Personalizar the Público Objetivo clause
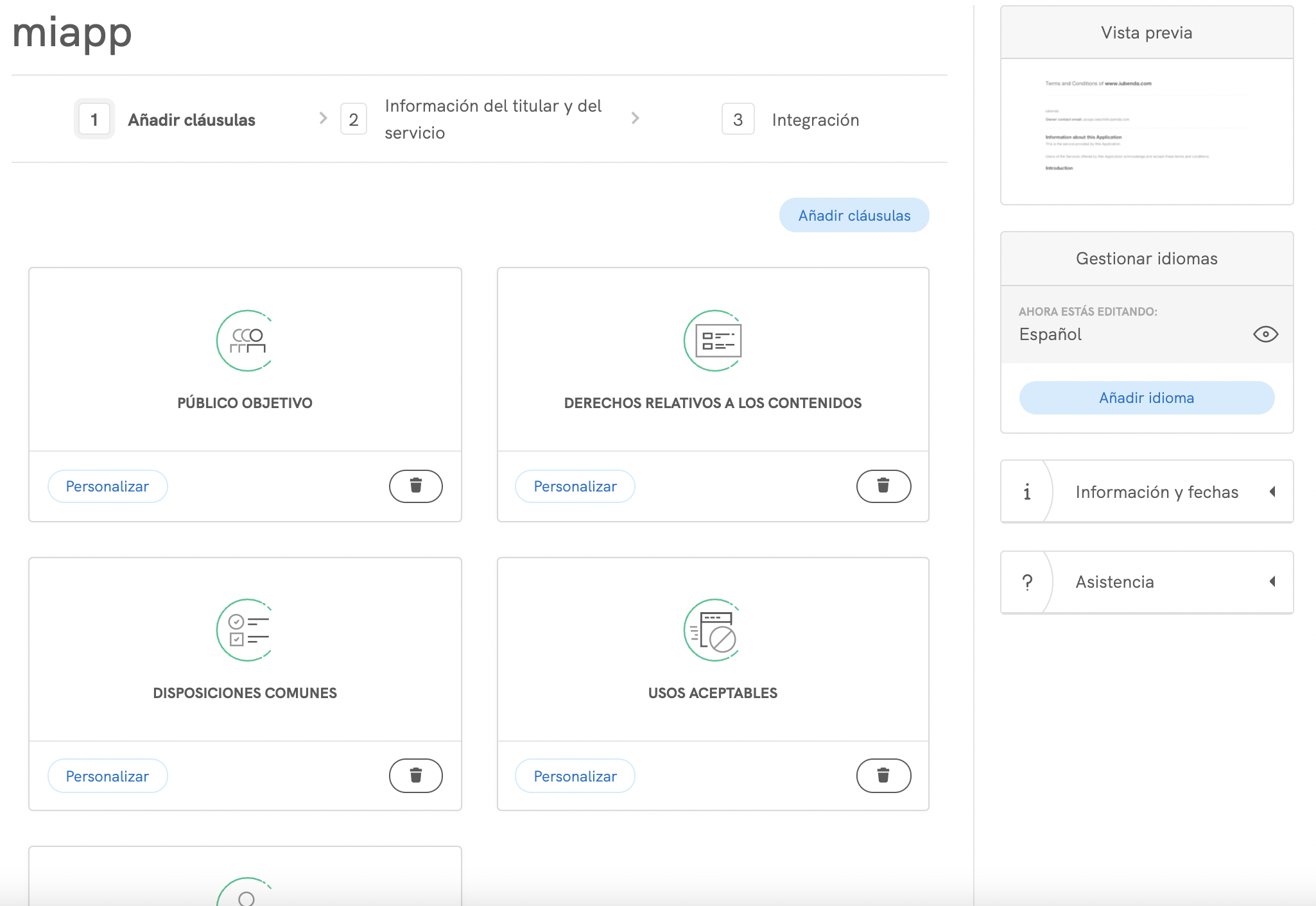This screenshot has height=906, width=1316. 107,486
